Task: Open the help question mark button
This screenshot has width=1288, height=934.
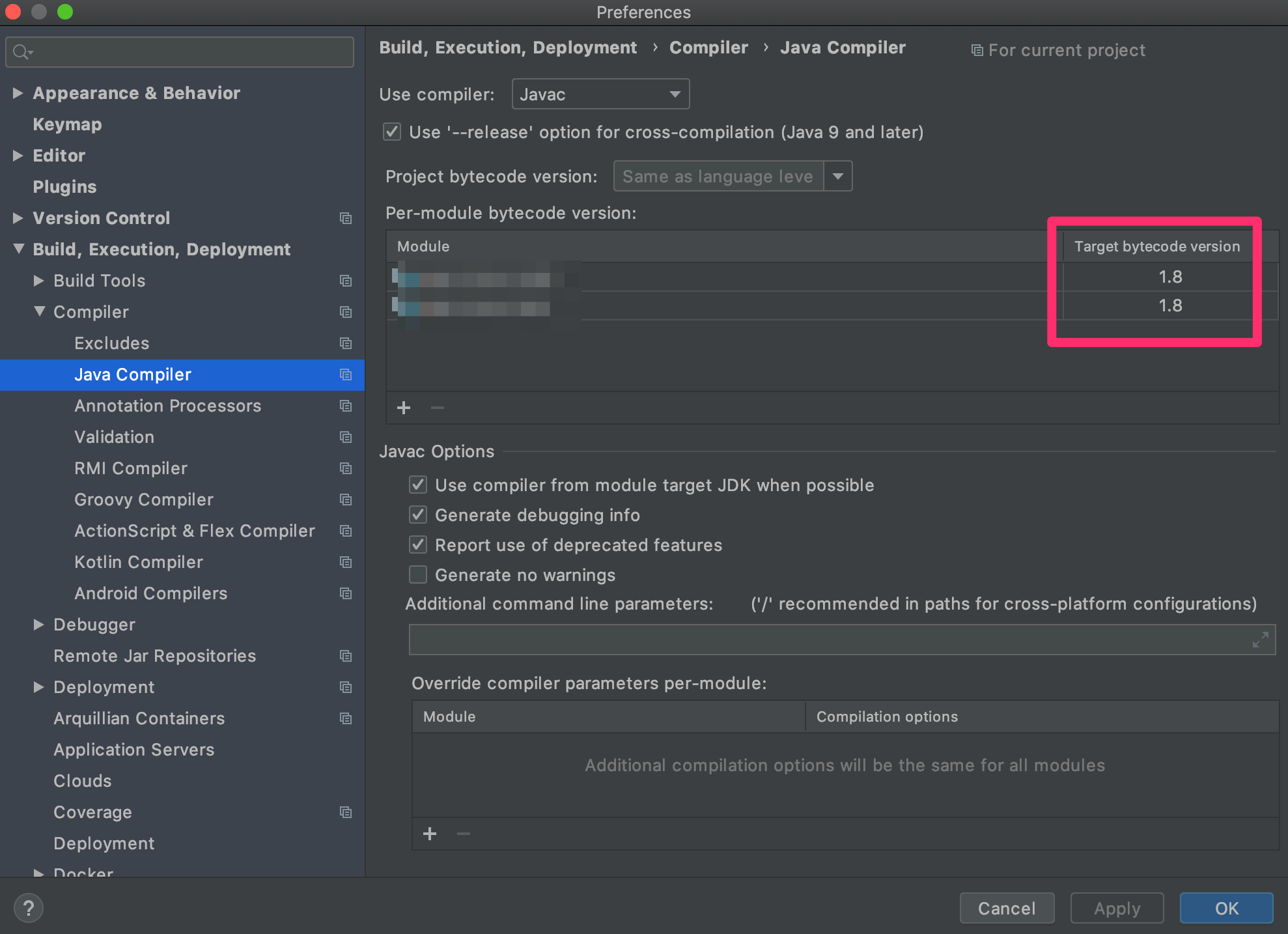Action: click(29, 908)
